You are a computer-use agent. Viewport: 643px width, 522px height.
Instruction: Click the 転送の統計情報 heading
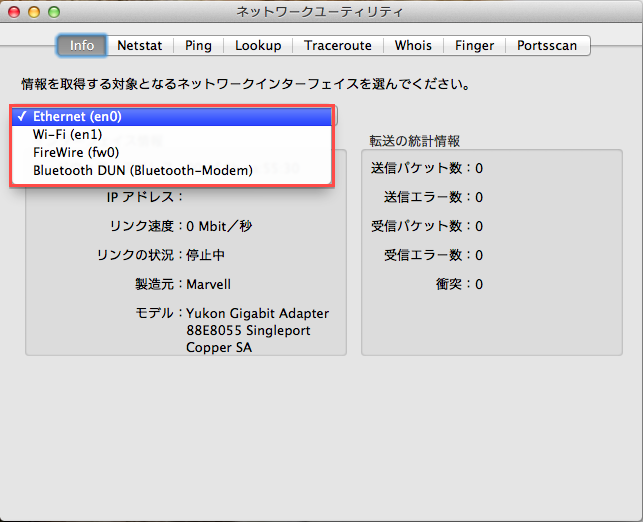[415, 141]
